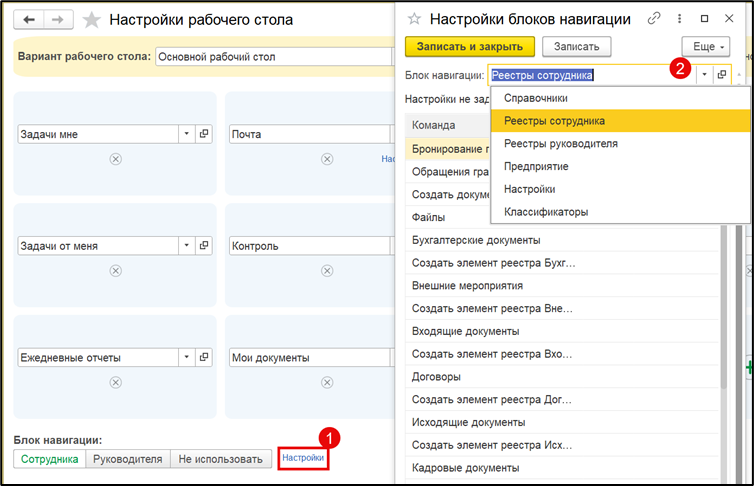This screenshot has width=754, height=486.
Task: Clear the Ежедневные отчеты widget
Action: coord(115,382)
